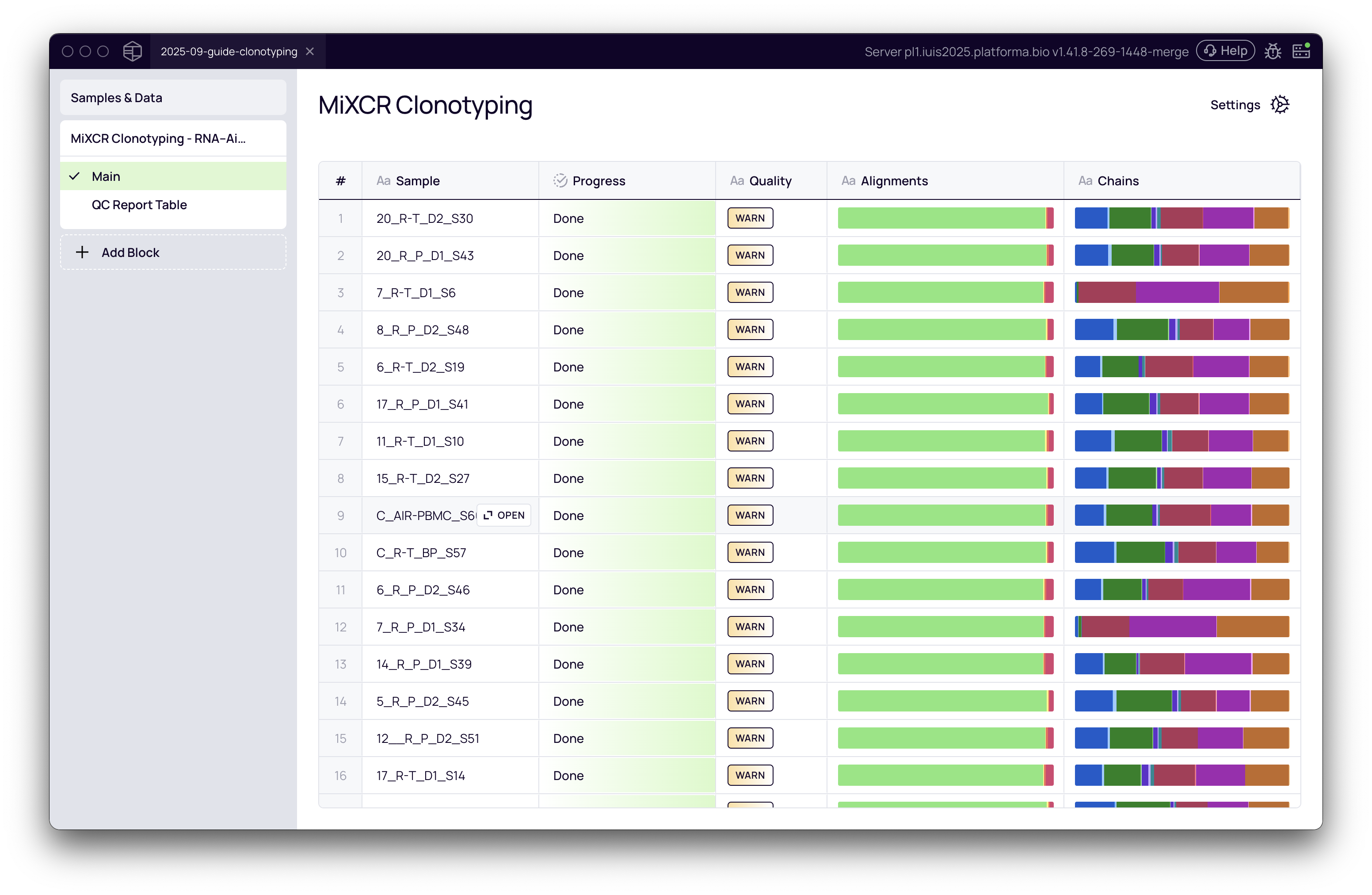Click the server status icon
1372x895 pixels.
1301,51
